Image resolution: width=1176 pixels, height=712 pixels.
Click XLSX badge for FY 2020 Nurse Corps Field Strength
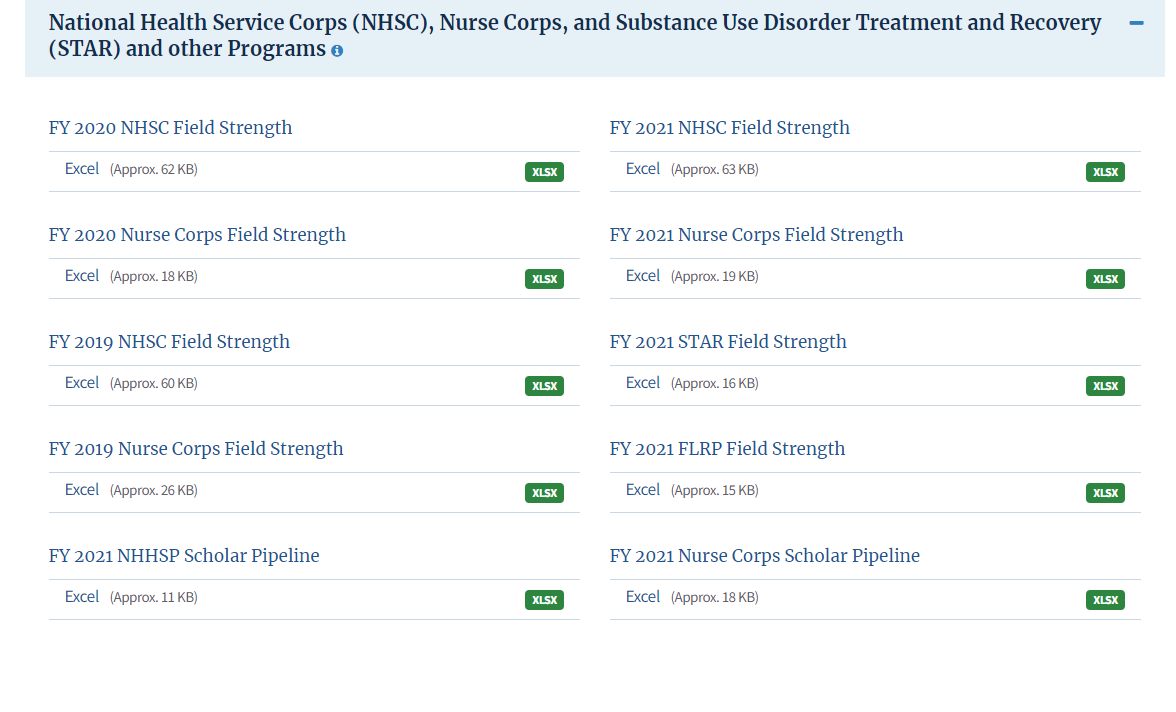[x=544, y=279]
